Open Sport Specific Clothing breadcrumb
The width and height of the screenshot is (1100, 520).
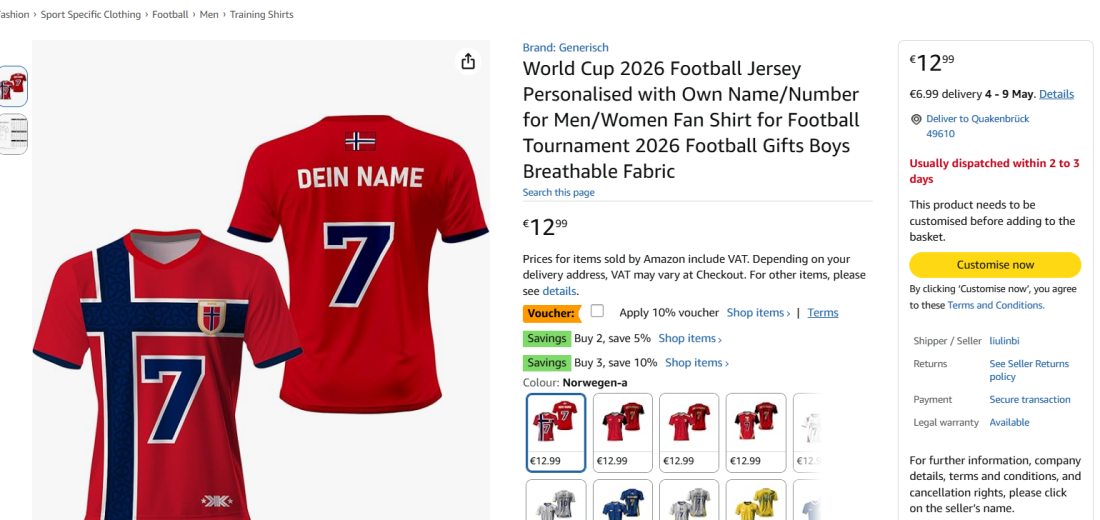91,15
